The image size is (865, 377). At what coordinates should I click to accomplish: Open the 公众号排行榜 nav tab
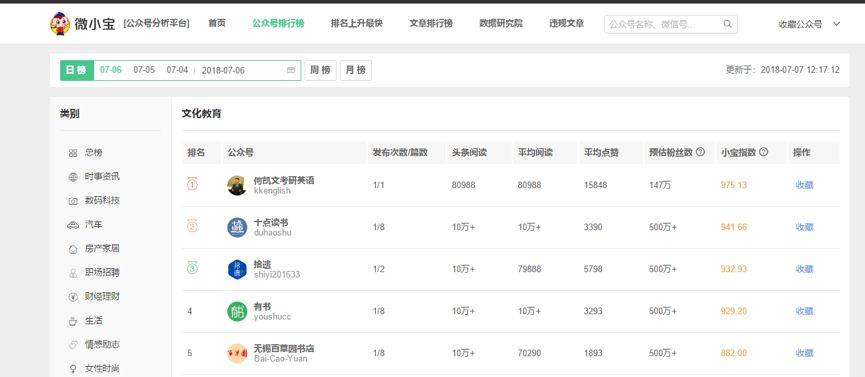tap(278, 23)
